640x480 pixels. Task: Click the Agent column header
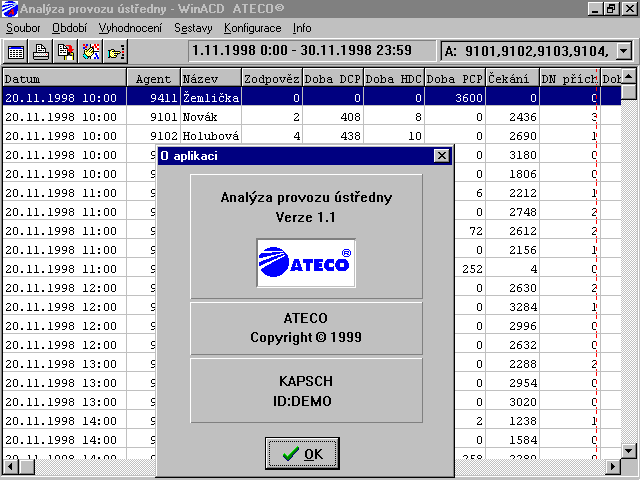coord(153,78)
